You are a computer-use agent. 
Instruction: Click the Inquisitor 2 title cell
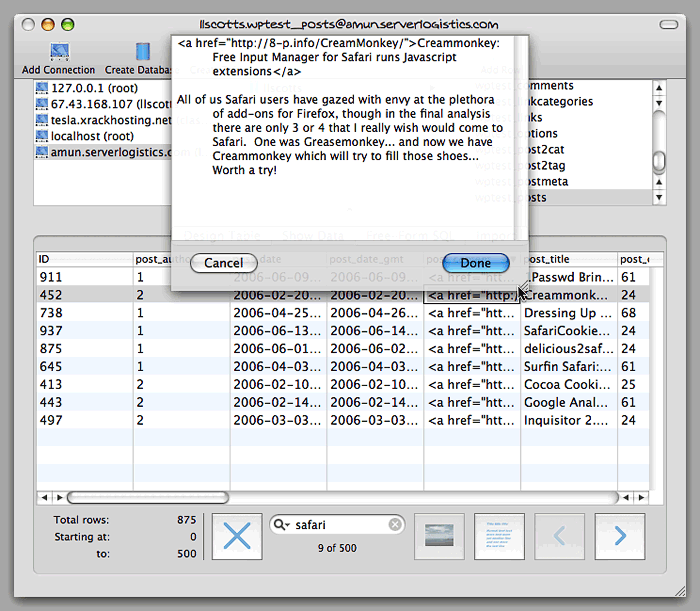click(568, 420)
